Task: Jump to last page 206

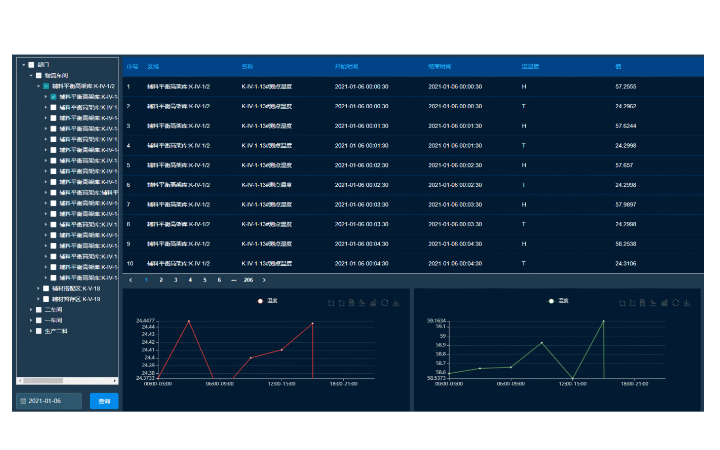Action: tap(248, 280)
